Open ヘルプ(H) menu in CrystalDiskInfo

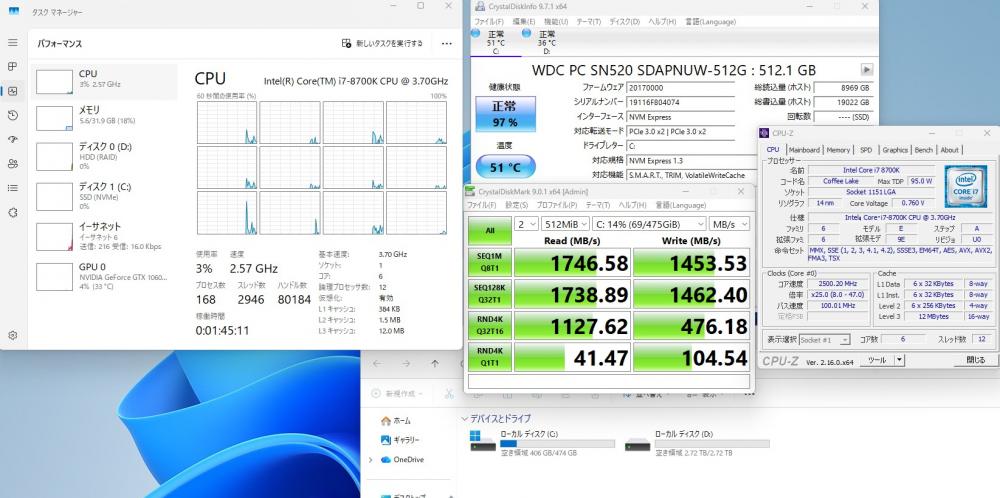click(x=662, y=22)
